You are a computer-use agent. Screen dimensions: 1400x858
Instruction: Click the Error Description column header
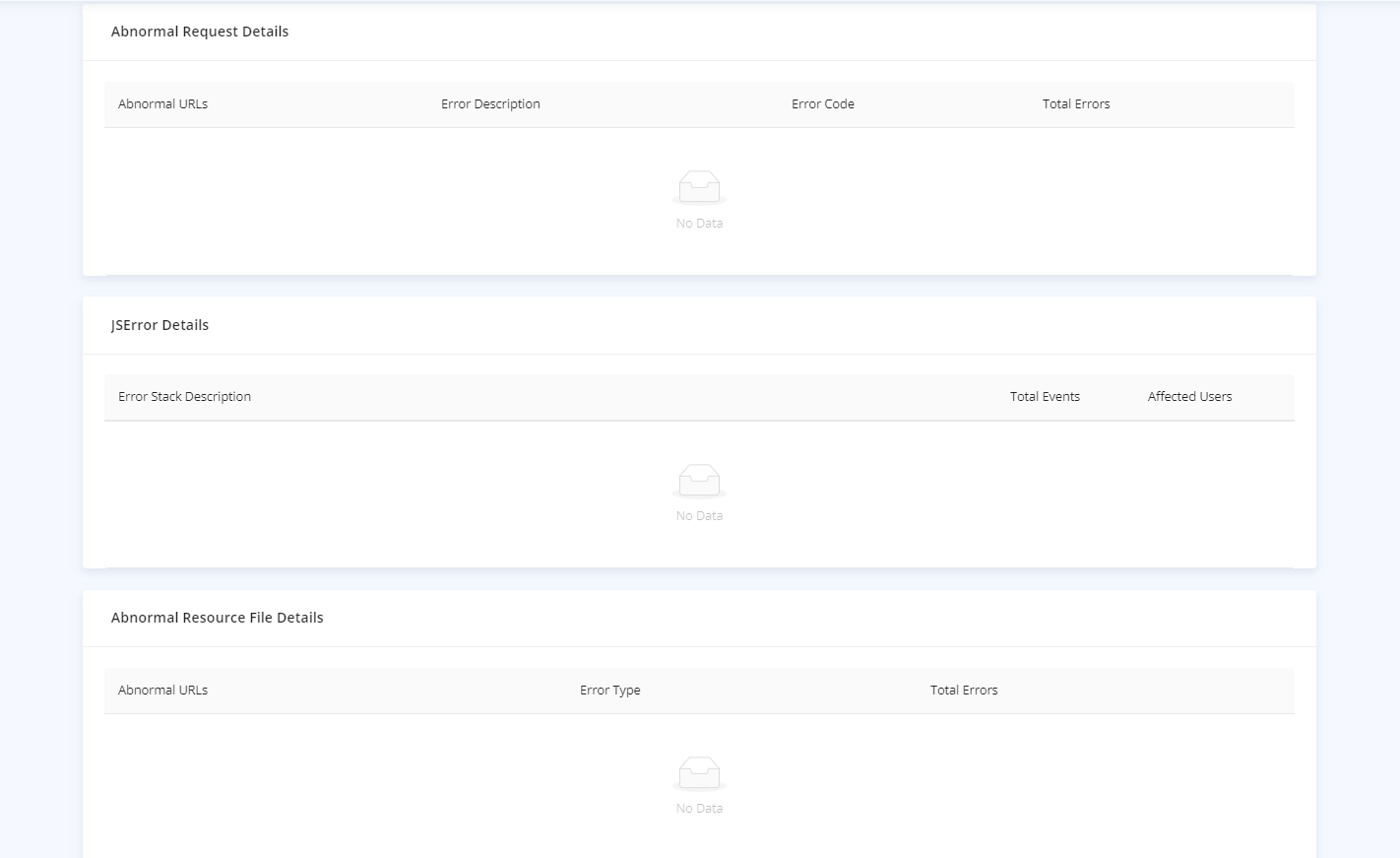(490, 104)
